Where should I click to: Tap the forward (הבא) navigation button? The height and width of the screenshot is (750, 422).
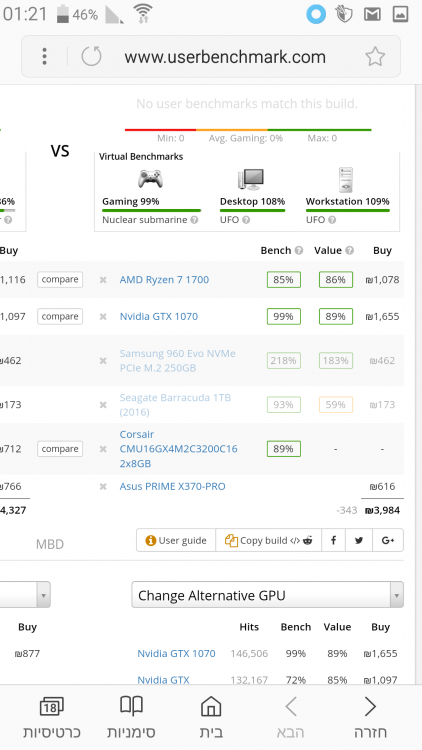point(290,717)
